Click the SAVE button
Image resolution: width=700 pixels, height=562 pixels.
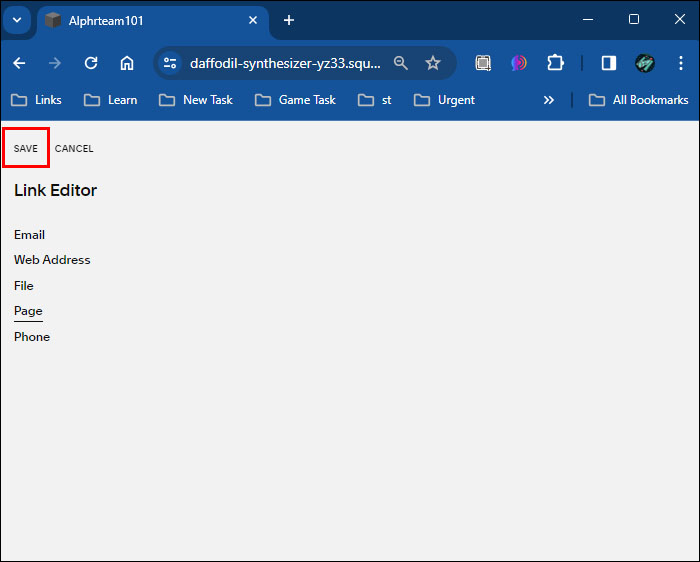coord(26,148)
